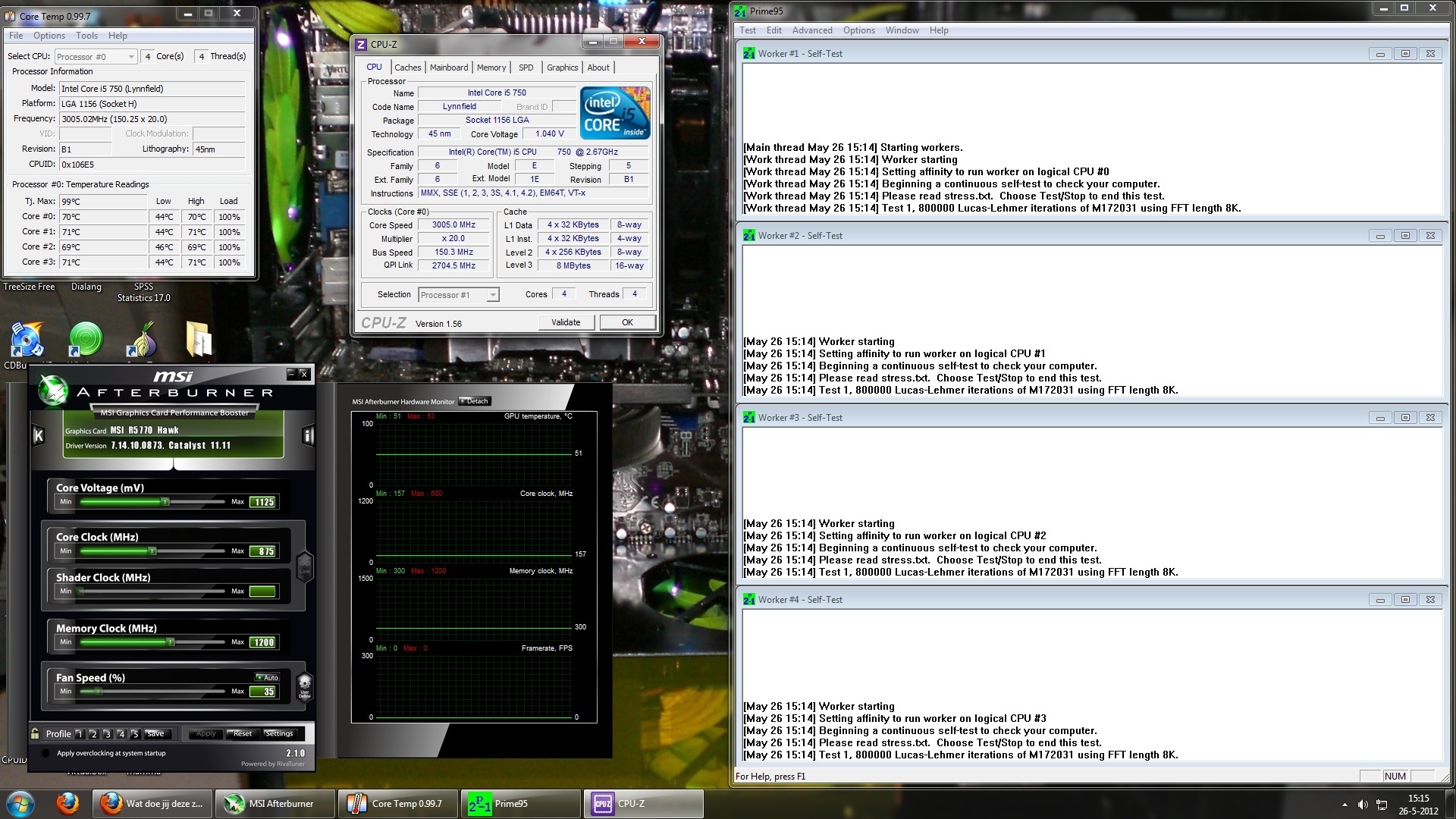Select profile slot 3 in Afterburner
This screenshot has height=819, width=1456.
108,734
